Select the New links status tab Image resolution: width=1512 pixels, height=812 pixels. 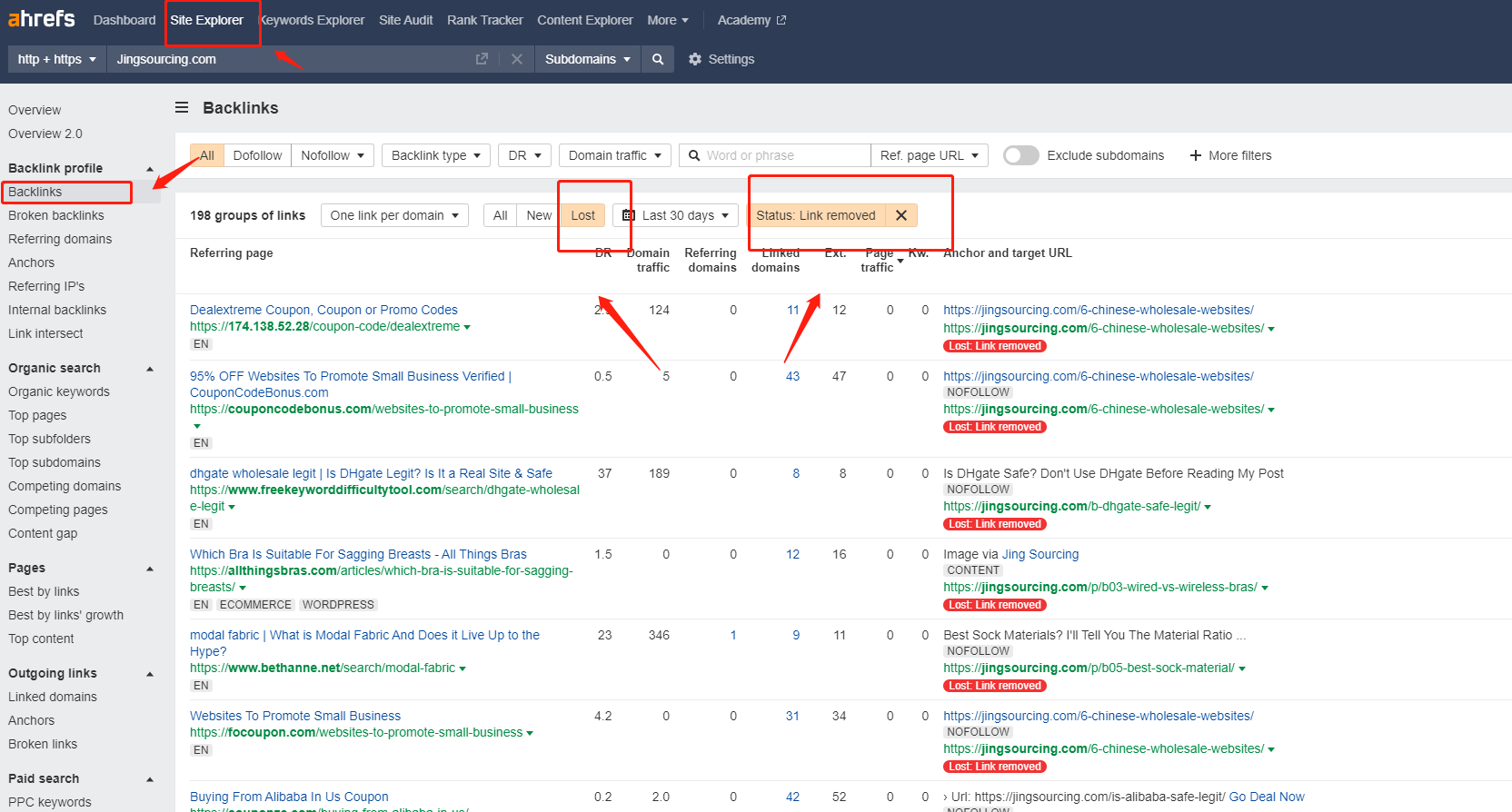point(539,215)
